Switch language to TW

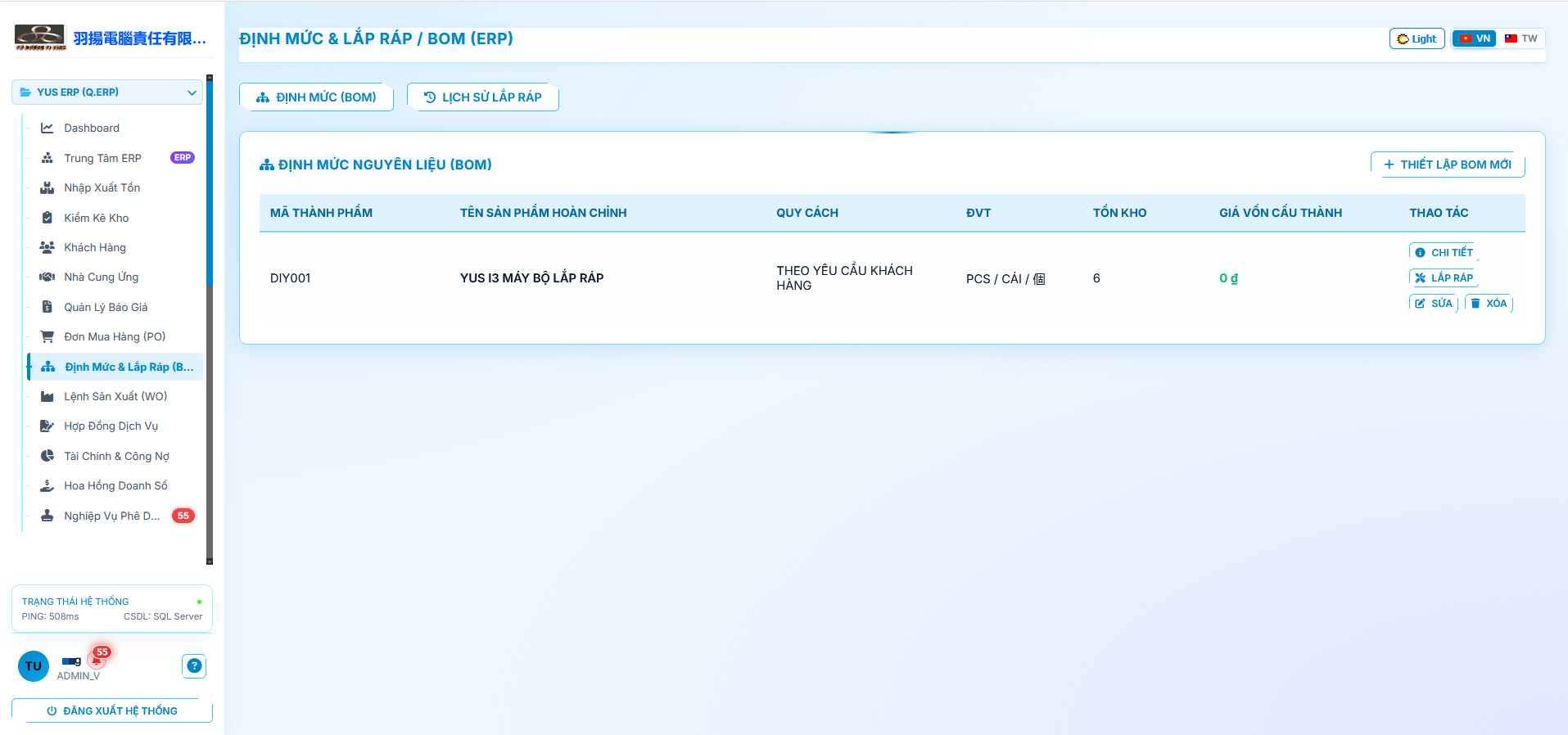click(x=1521, y=38)
